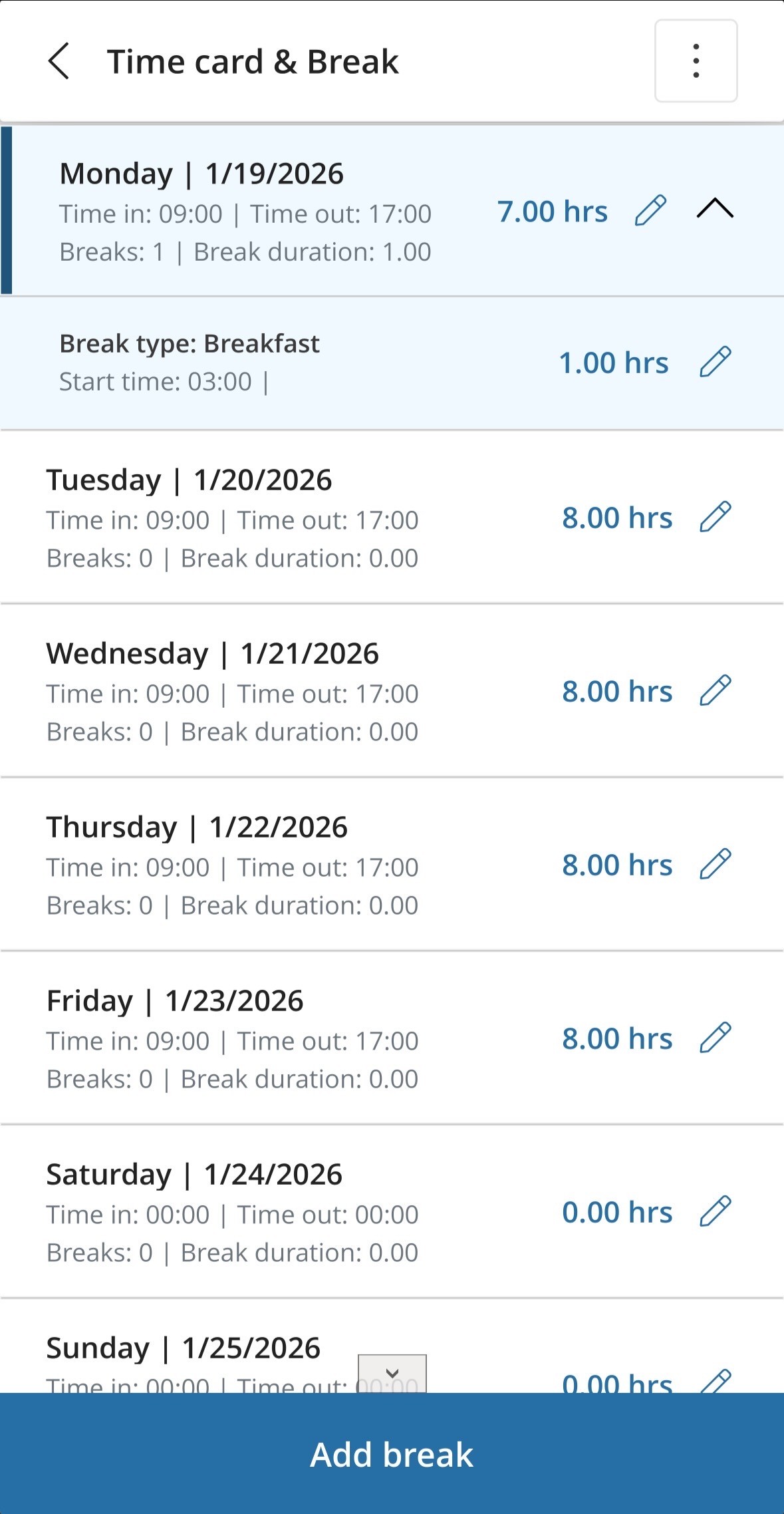
Task: Select the Monday 1/19/2026 header row
Action: pos(266,211)
